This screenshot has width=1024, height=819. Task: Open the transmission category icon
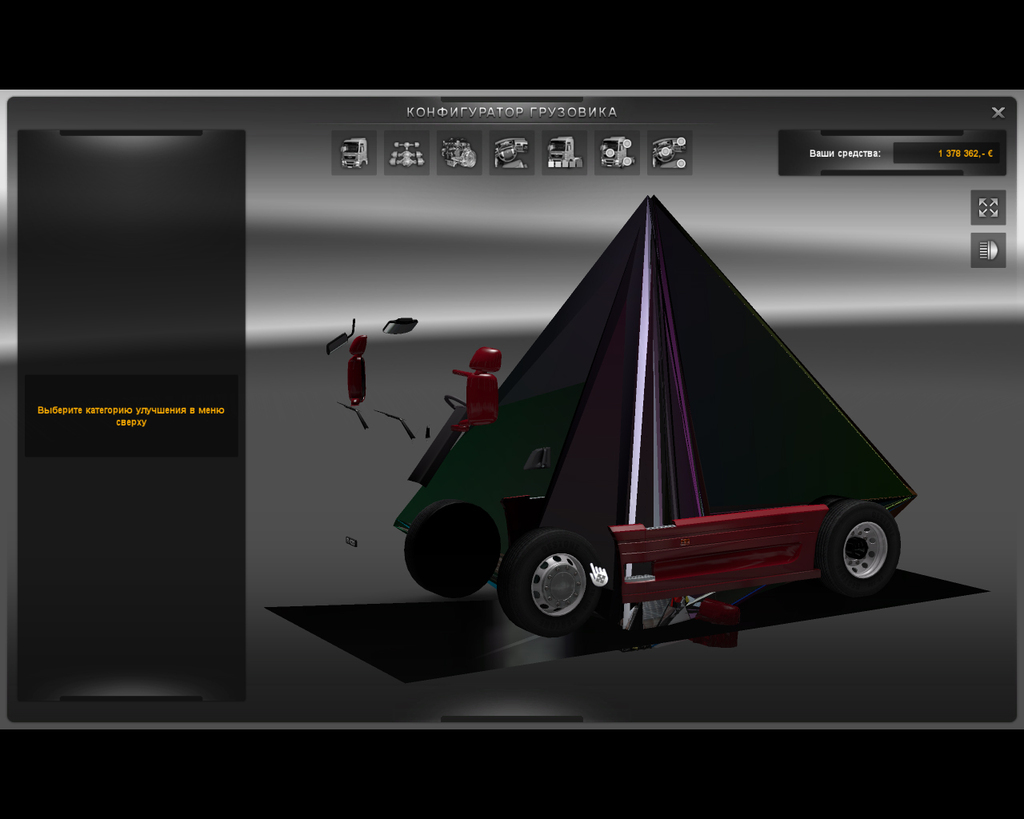click(511, 151)
